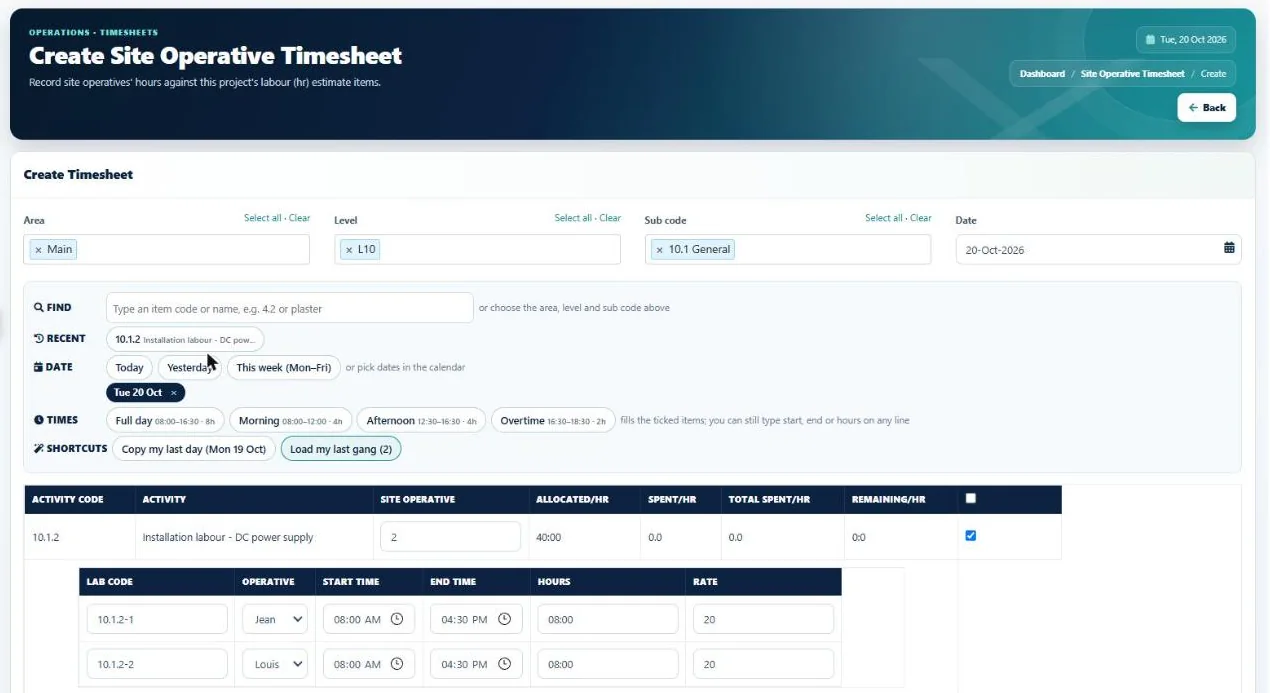Remove the L10 level tag
This screenshot has width=1270, height=693.
tap(349, 249)
